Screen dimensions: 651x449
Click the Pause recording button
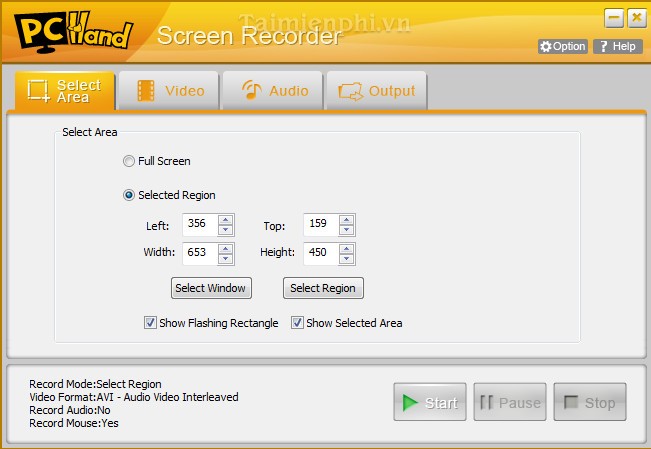(x=510, y=402)
